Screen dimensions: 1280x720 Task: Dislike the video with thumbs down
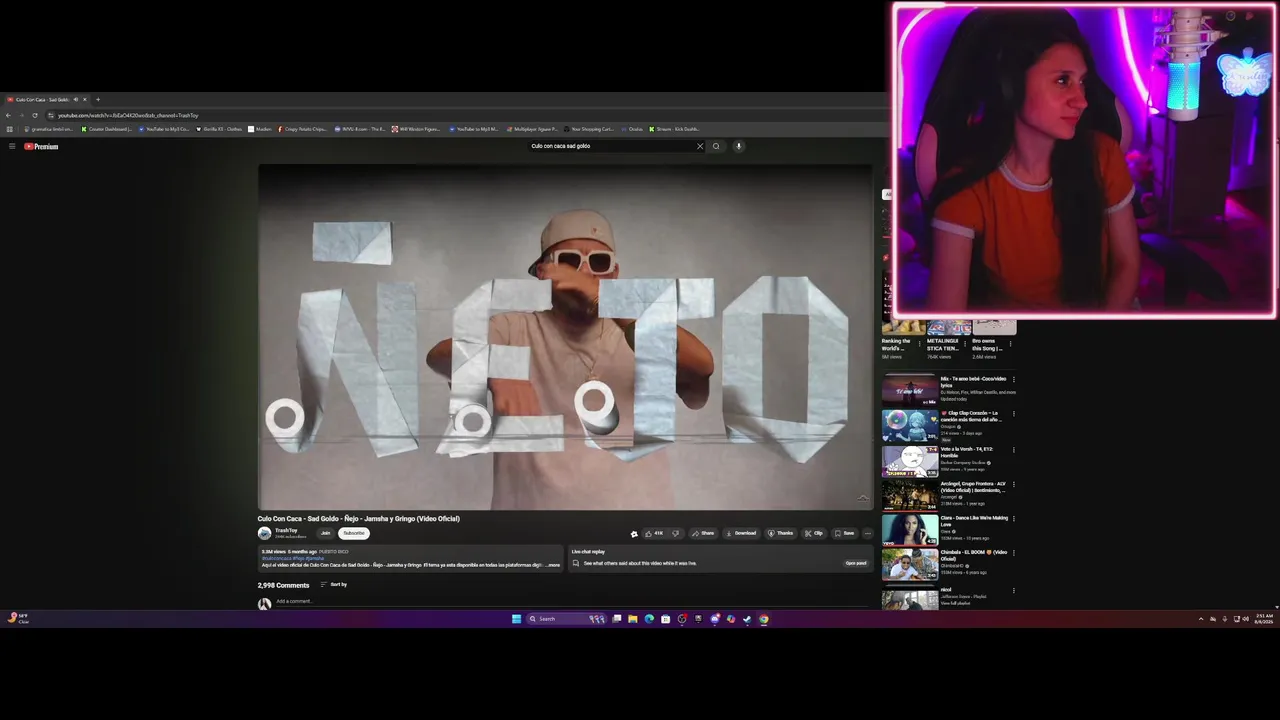point(676,533)
